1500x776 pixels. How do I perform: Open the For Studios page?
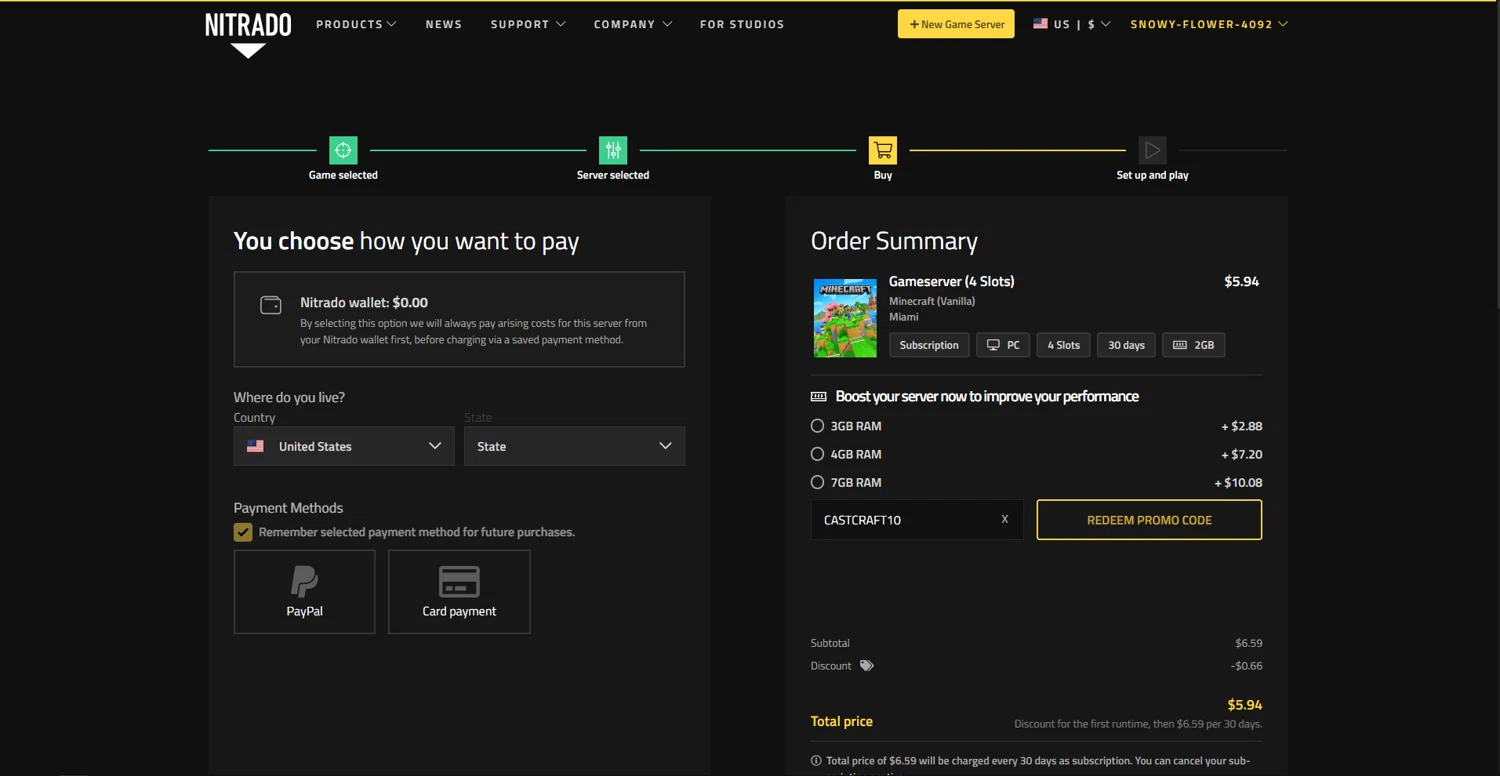click(x=742, y=24)
